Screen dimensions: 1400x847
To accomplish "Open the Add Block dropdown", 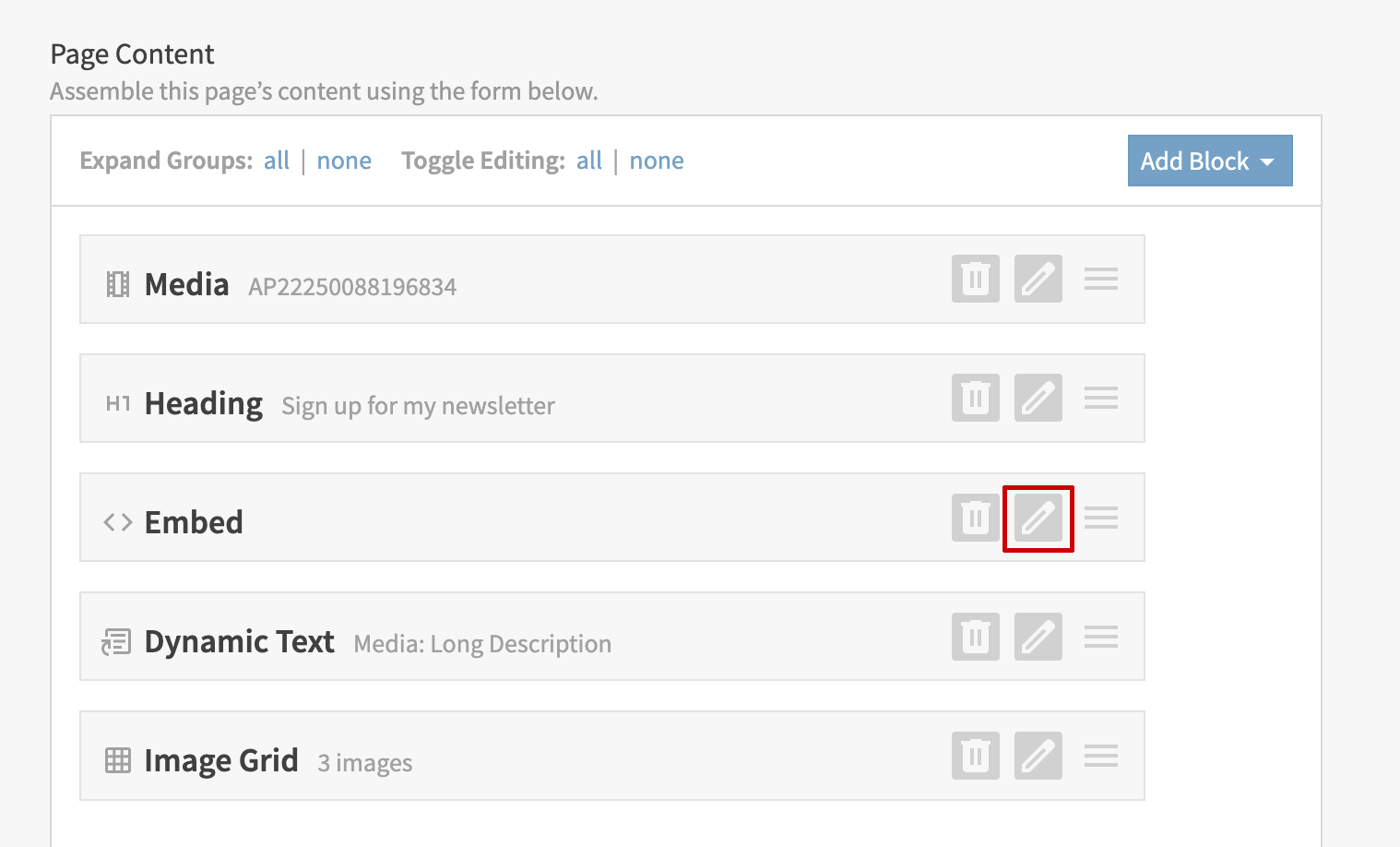I will [1209, 161].
